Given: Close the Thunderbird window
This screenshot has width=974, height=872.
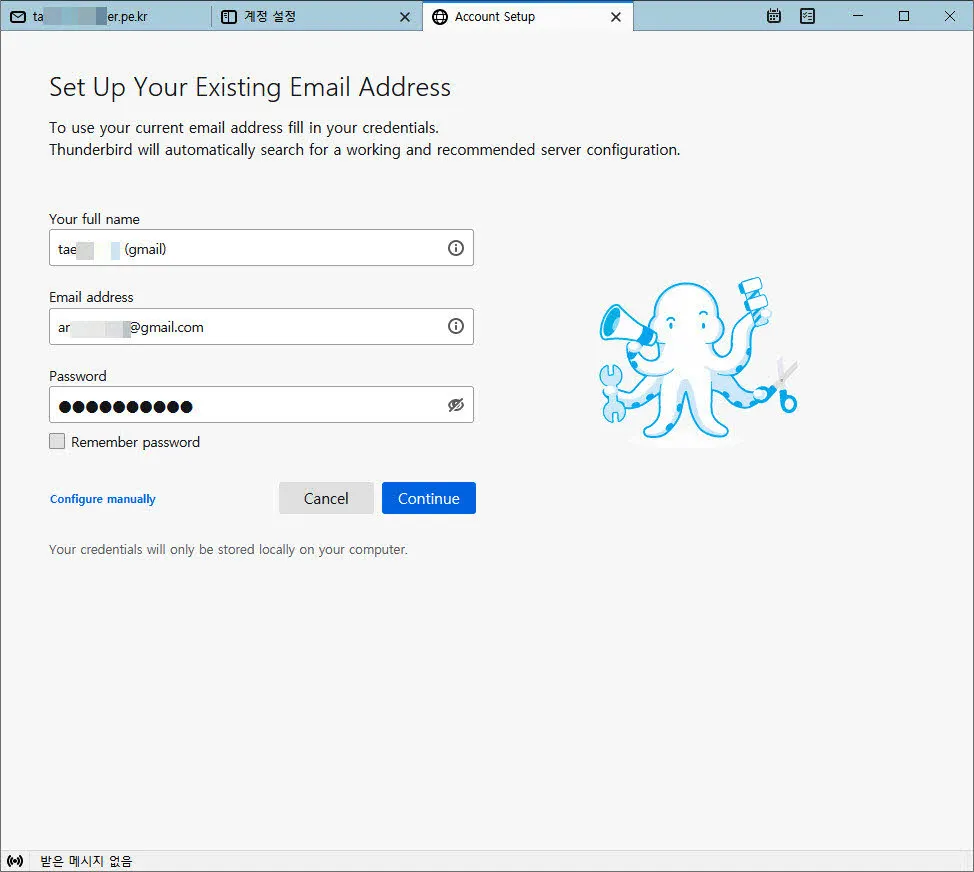Looking at the screenshot, I should tap(950, 16).
